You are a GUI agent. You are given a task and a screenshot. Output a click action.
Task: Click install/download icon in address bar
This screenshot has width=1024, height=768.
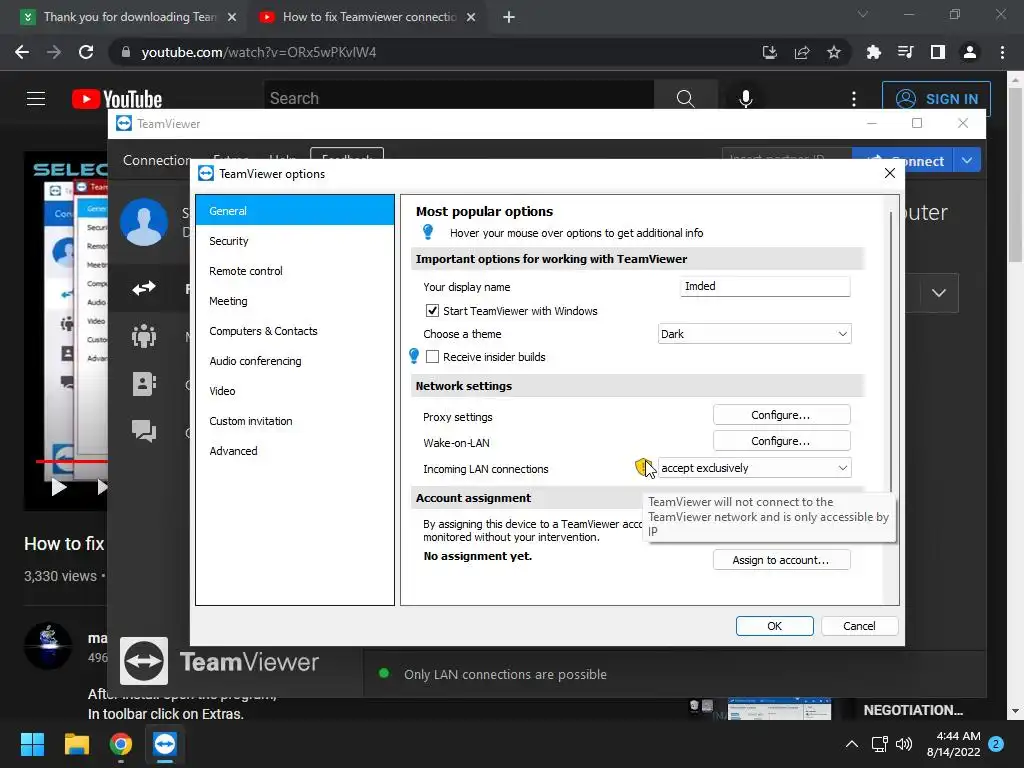pyautogui.click(x=770, y=52)
